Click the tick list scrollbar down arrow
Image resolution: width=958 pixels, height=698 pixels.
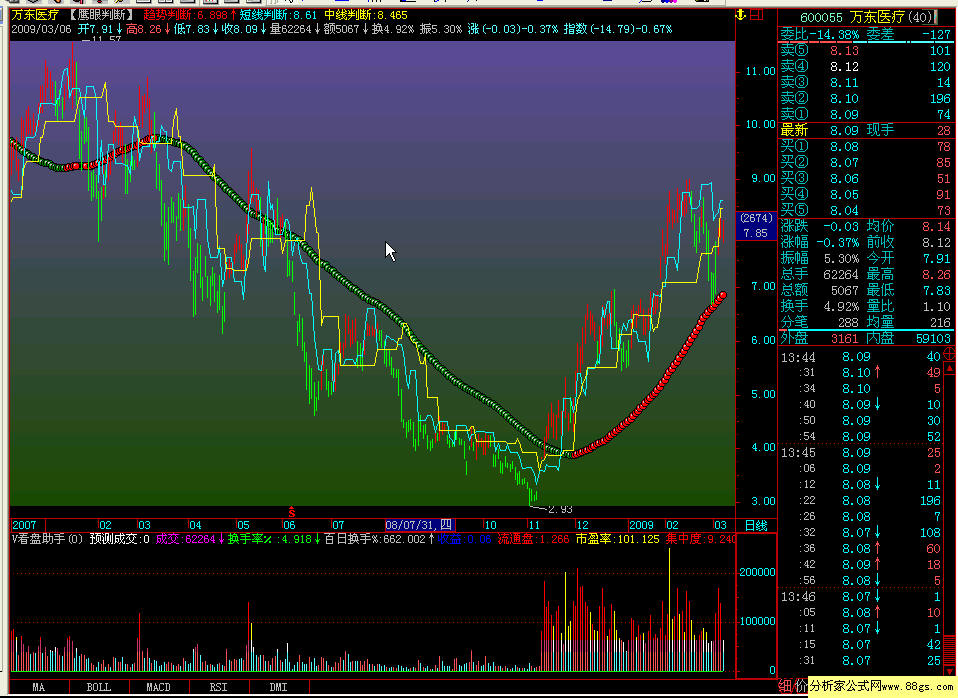pos(949,670)
